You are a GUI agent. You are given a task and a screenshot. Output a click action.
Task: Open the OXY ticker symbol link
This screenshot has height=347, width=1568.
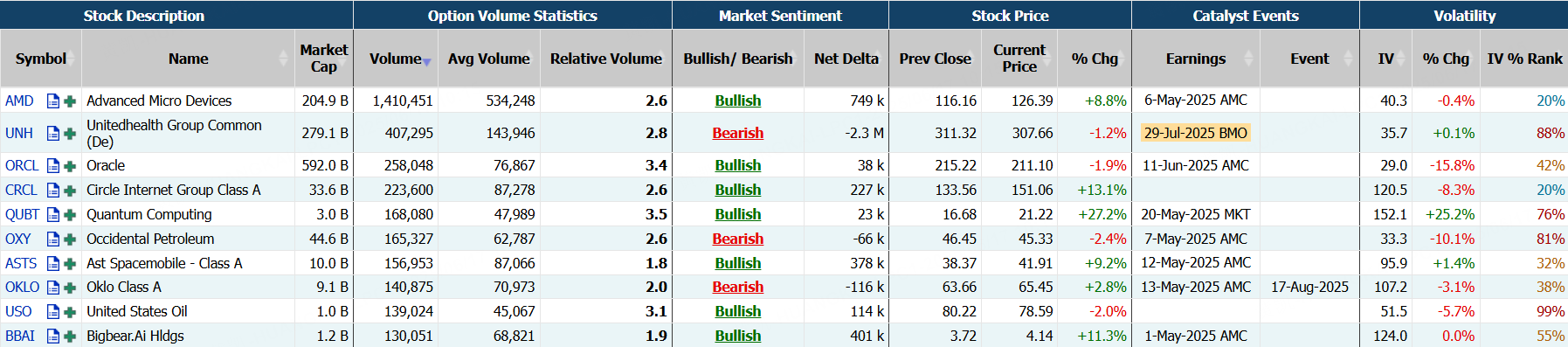[18, 239]
